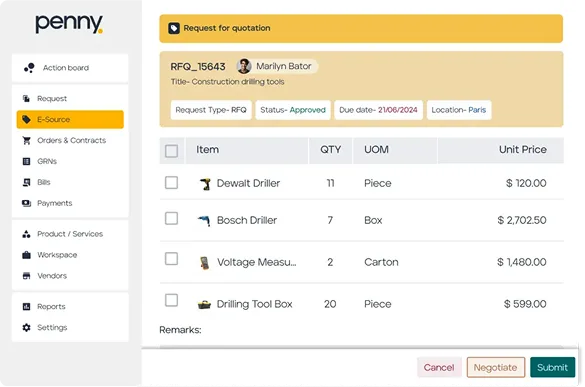Click the $ 599.00 unit price
Screen dimensions: 585x387
pyautogui.click(x=525, y=304)
